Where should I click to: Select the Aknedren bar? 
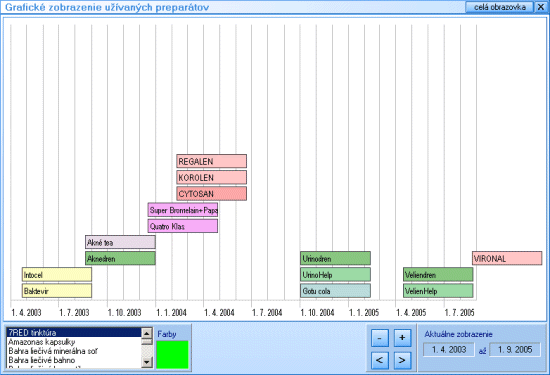[x=120, y=259]
